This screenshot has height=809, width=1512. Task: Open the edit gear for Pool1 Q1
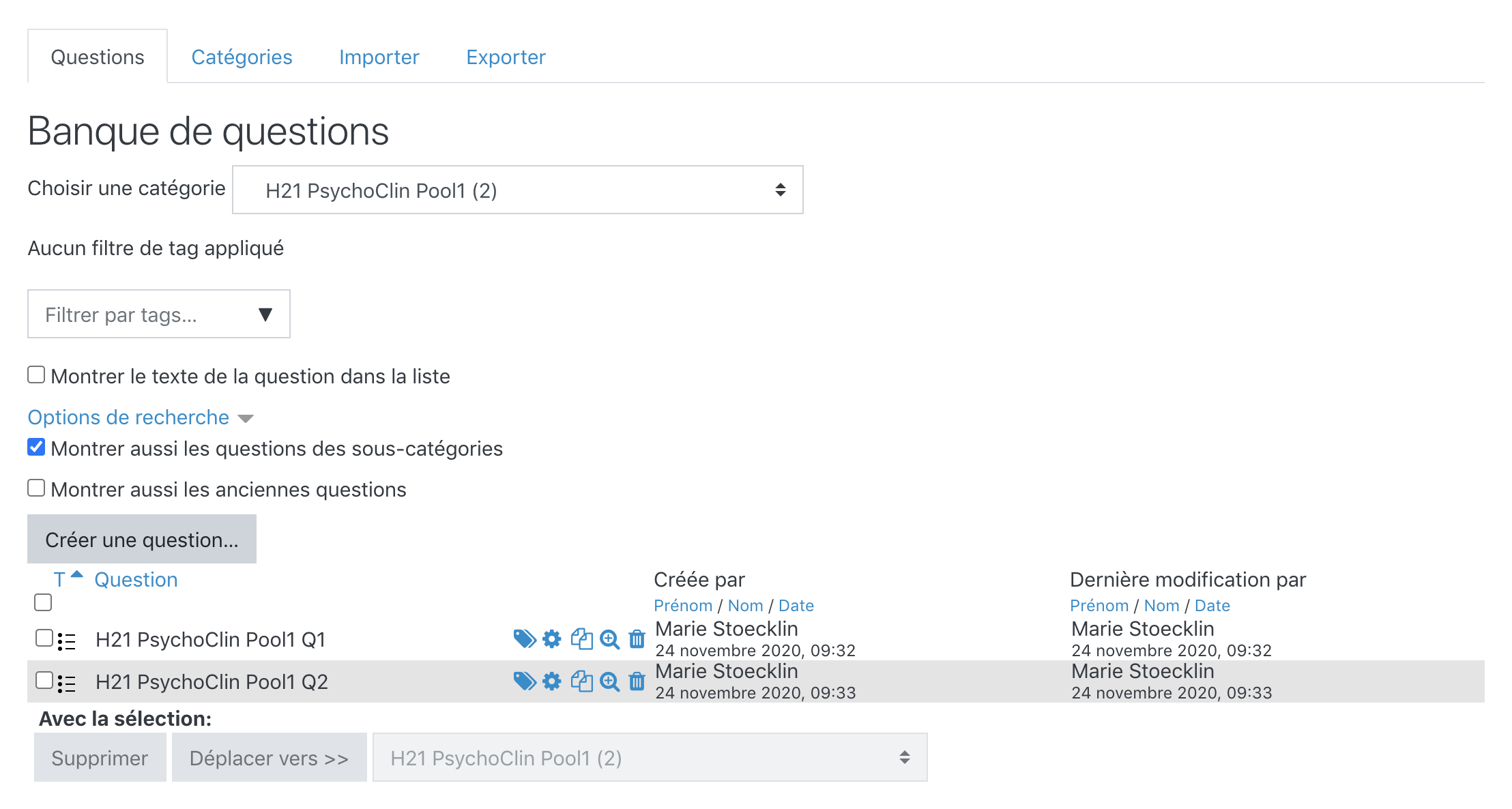pos(552,639)
